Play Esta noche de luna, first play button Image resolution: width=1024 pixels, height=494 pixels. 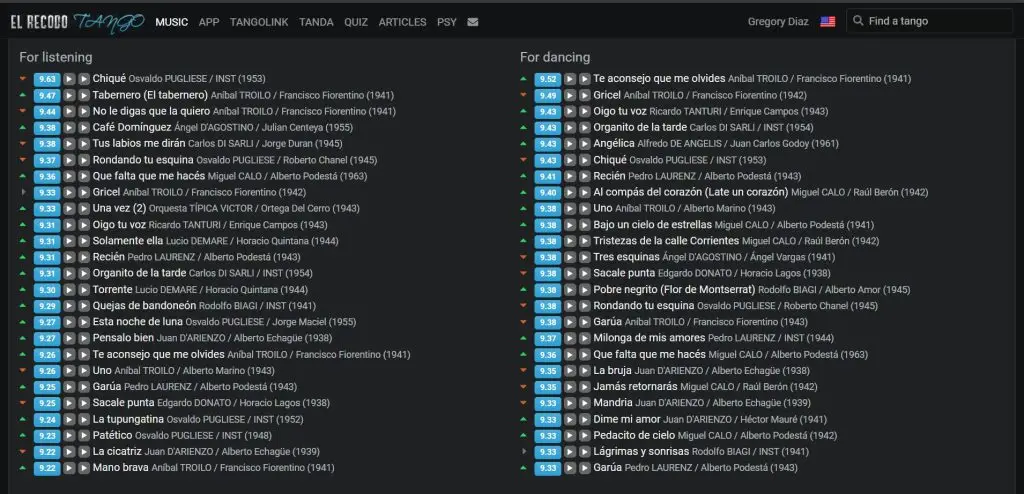(x=69, y=322)
